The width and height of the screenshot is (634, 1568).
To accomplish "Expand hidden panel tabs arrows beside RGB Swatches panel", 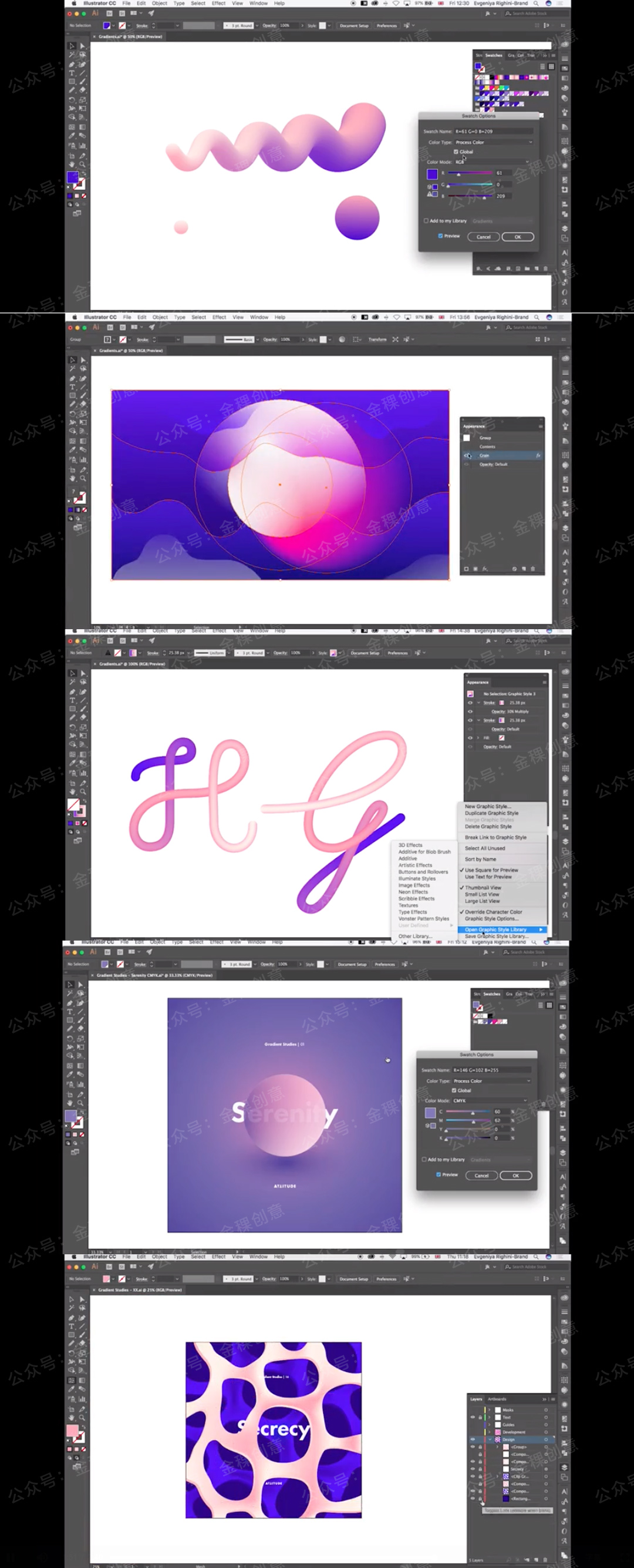I will [544, 55].
